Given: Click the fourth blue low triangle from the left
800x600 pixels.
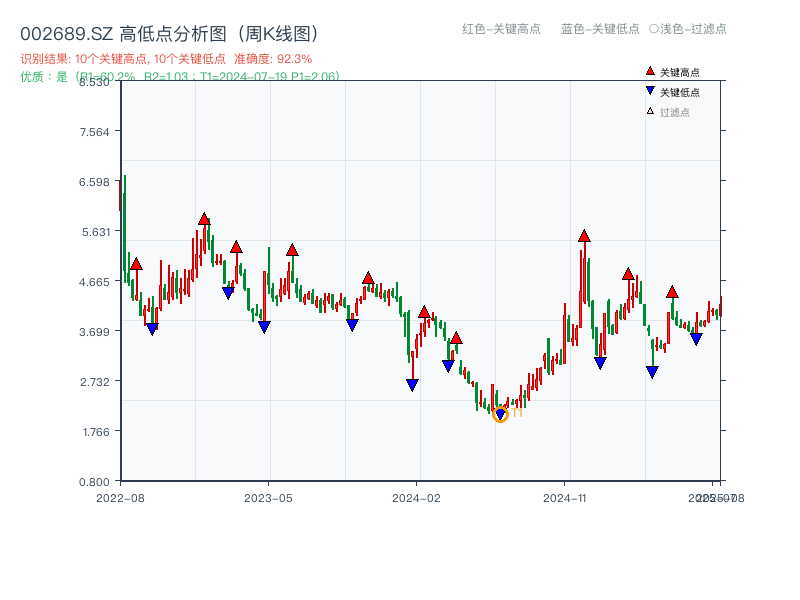Looking at the screenshot, I should [x=352, y=325].
